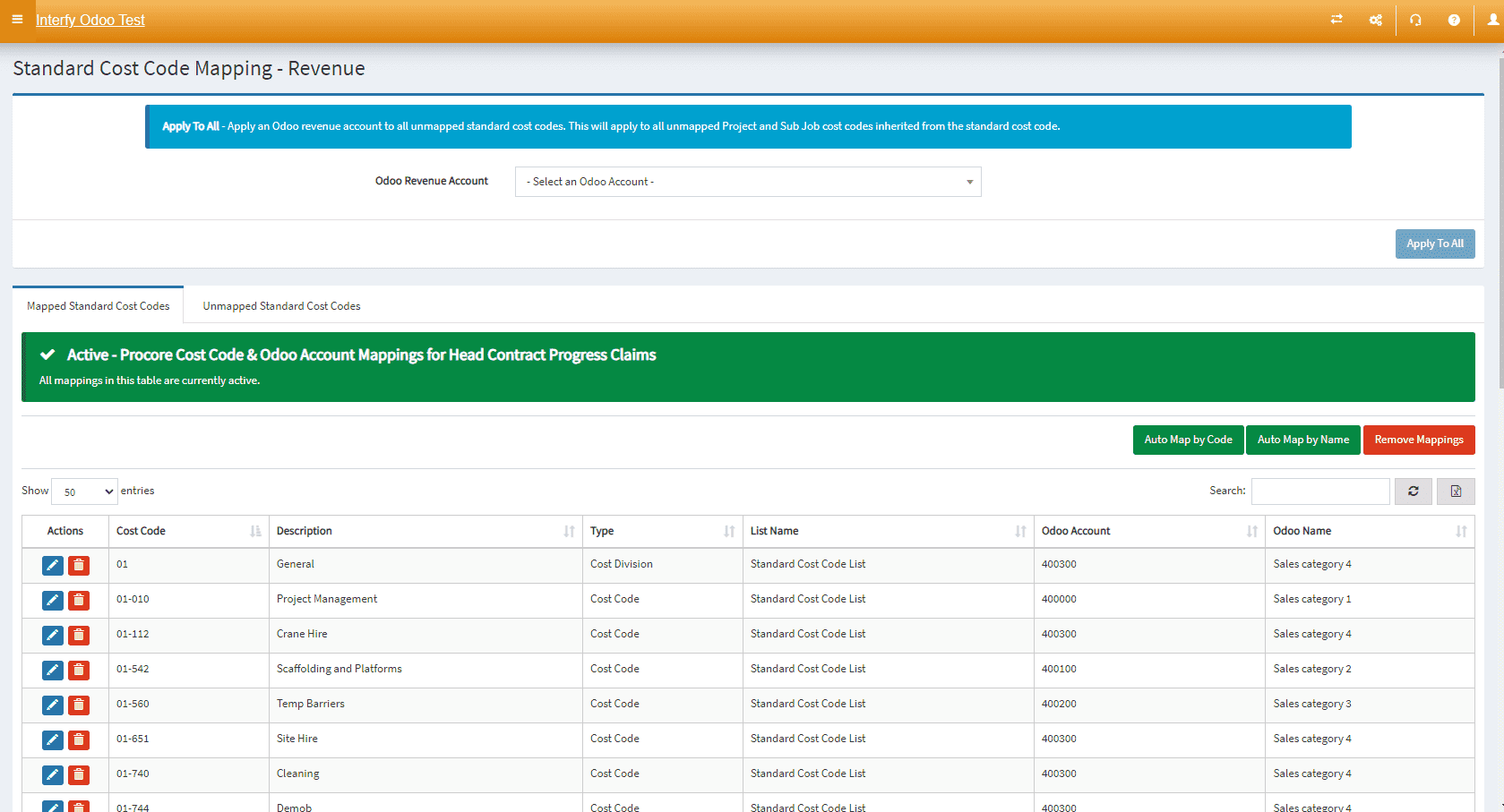1504x812 pixels.
Task: Open the settings gears icon
Action: point(1375,20)
